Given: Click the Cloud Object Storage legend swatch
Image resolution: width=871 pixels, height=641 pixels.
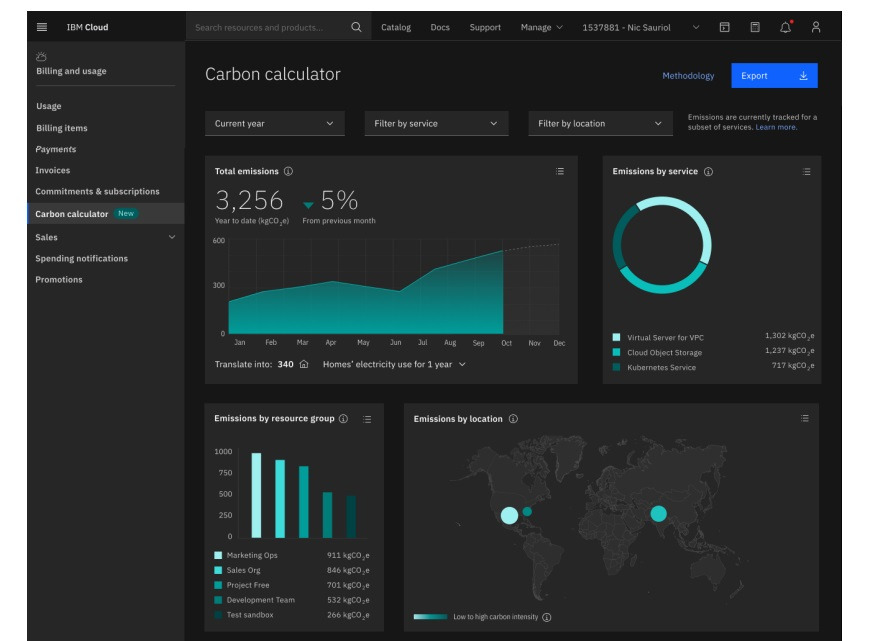Looking at the screenshot, I should (616, 352).
